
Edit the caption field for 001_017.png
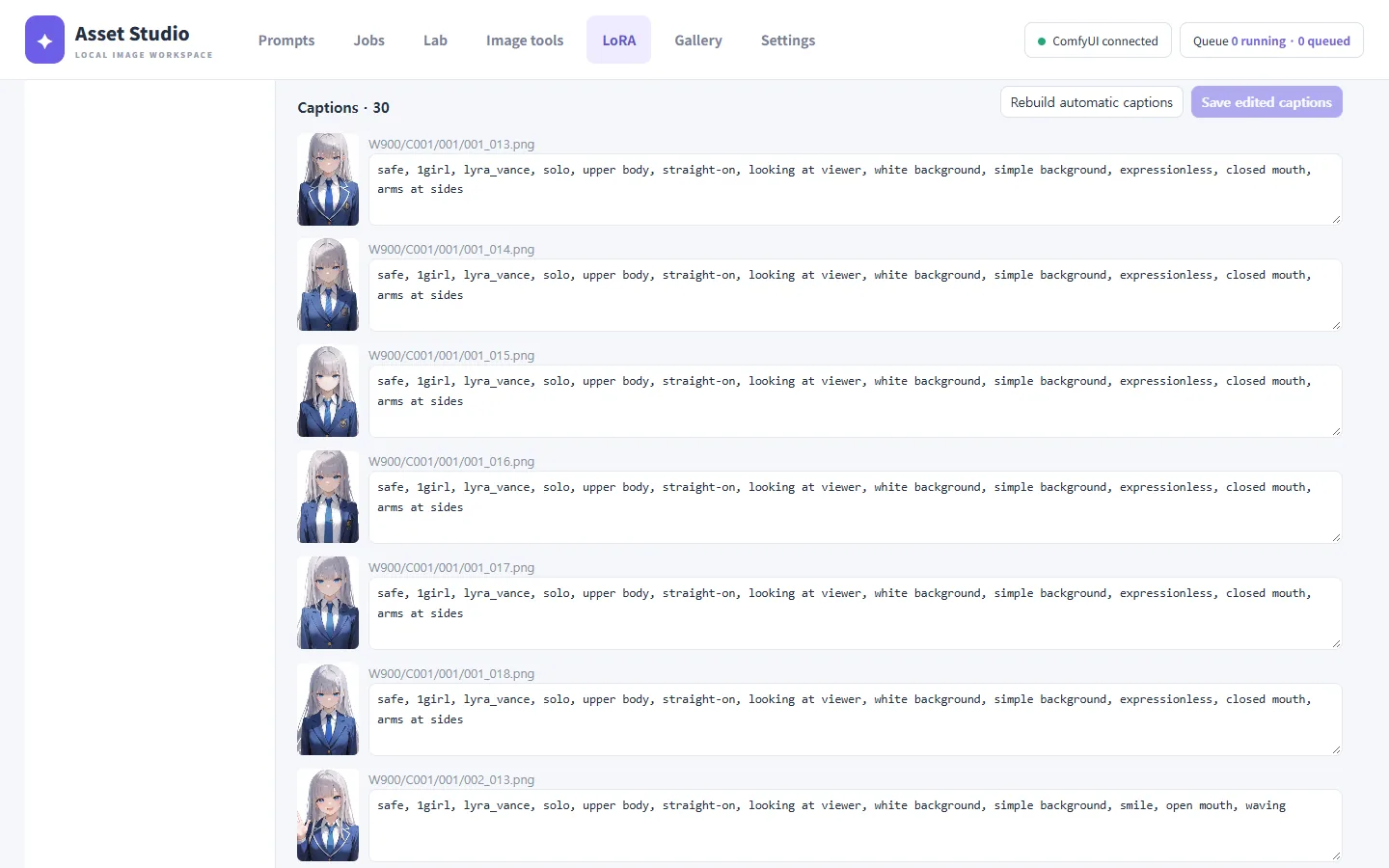click(x=855, y=613)
